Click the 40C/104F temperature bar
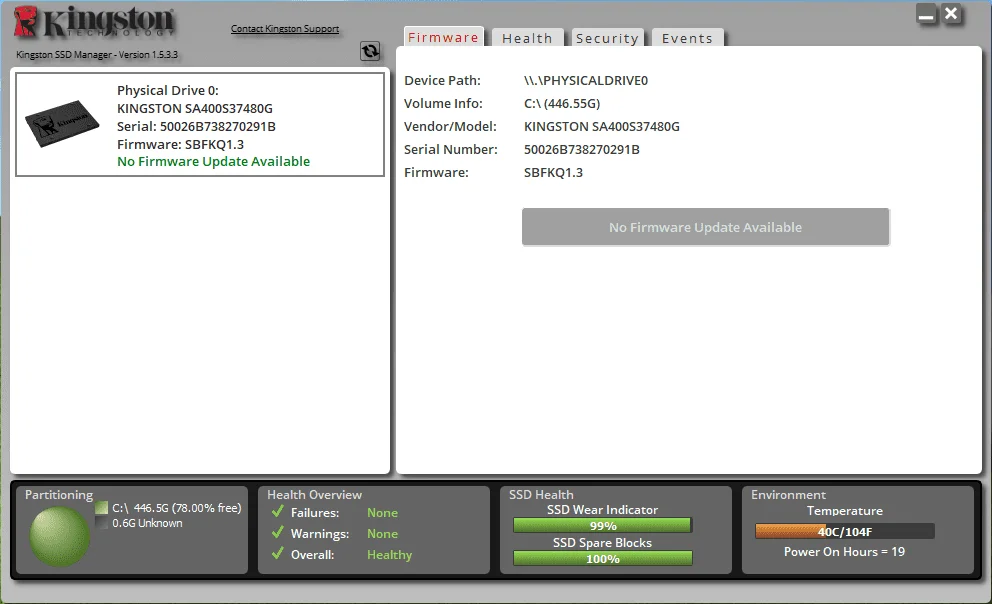 click(845, 531)
